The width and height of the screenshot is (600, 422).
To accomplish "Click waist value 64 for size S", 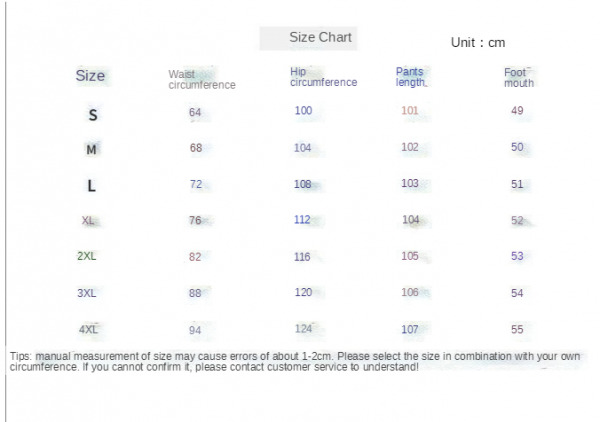I will coord(195,112).
